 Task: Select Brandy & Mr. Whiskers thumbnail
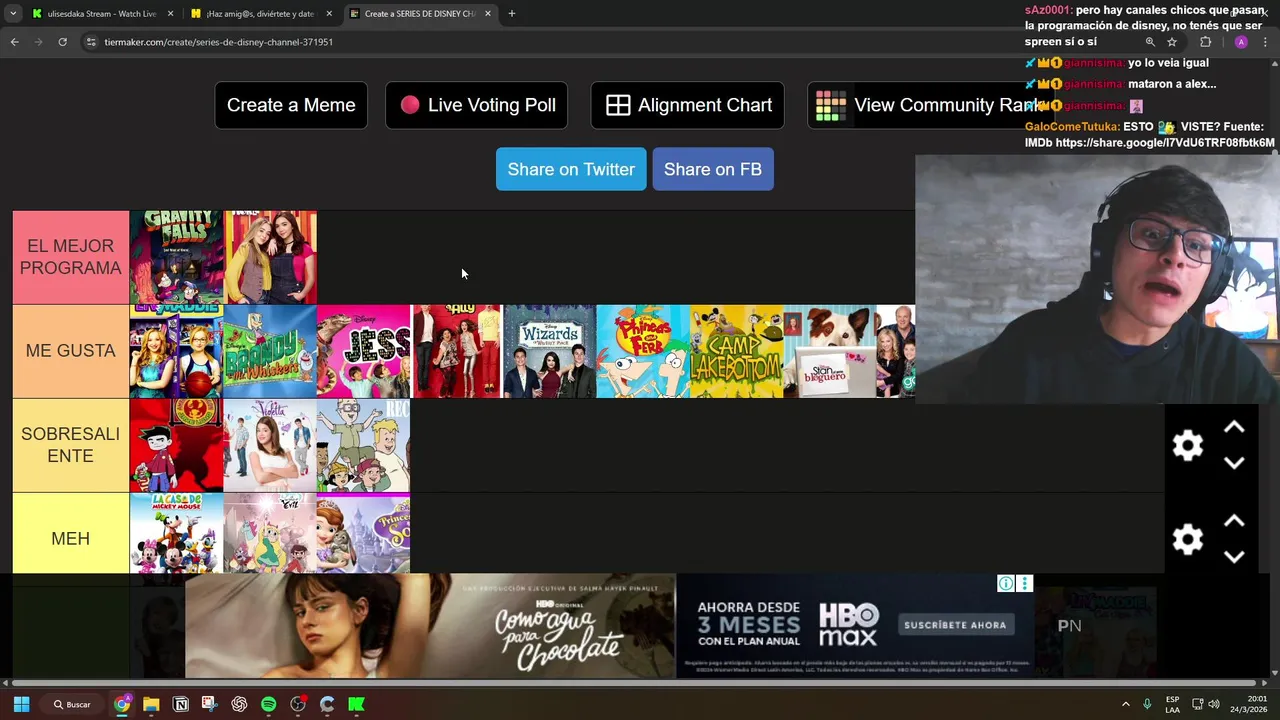pos(270,351)
